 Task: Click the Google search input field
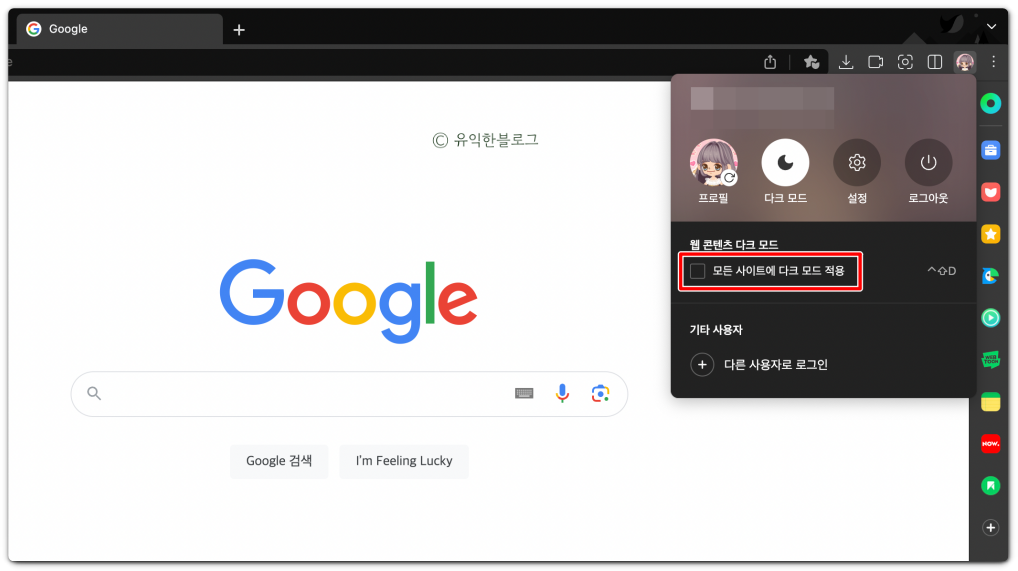(349, 394)
